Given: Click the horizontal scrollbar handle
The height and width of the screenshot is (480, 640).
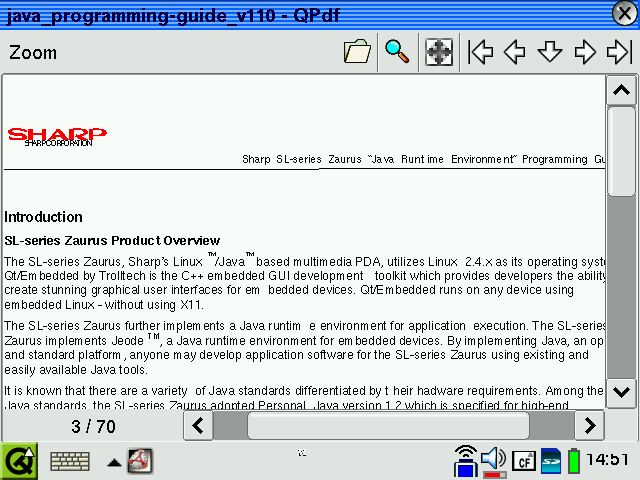Looking at the screenshot, I should (388, 426).
